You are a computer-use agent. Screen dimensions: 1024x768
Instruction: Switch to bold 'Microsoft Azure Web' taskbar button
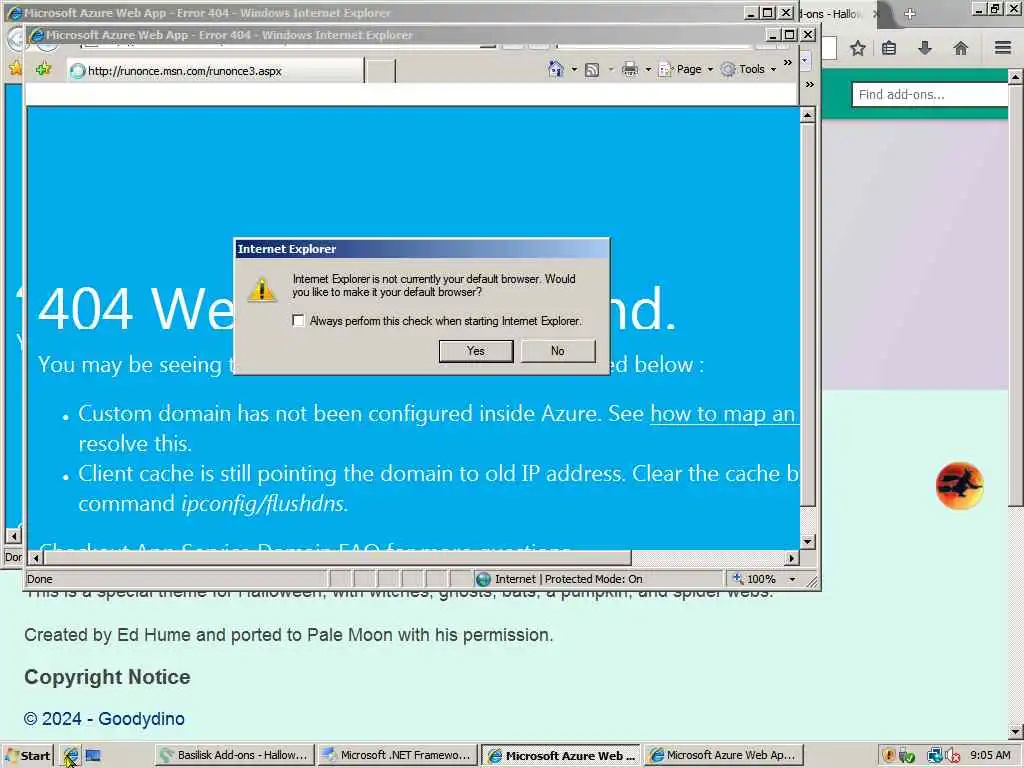[x=562, y=755]
